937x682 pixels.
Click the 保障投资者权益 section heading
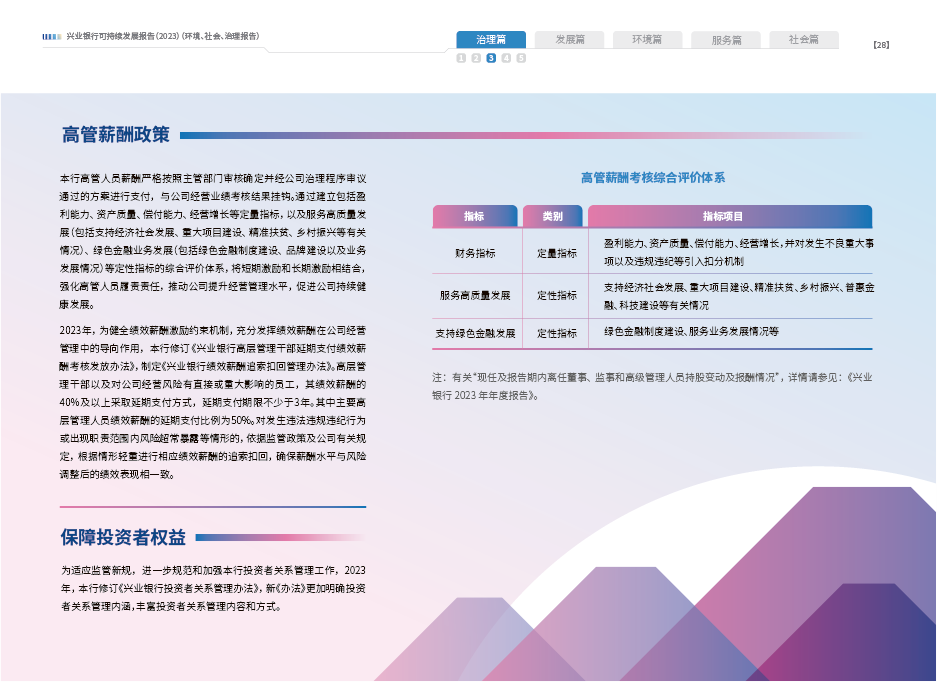click(123, 538)
